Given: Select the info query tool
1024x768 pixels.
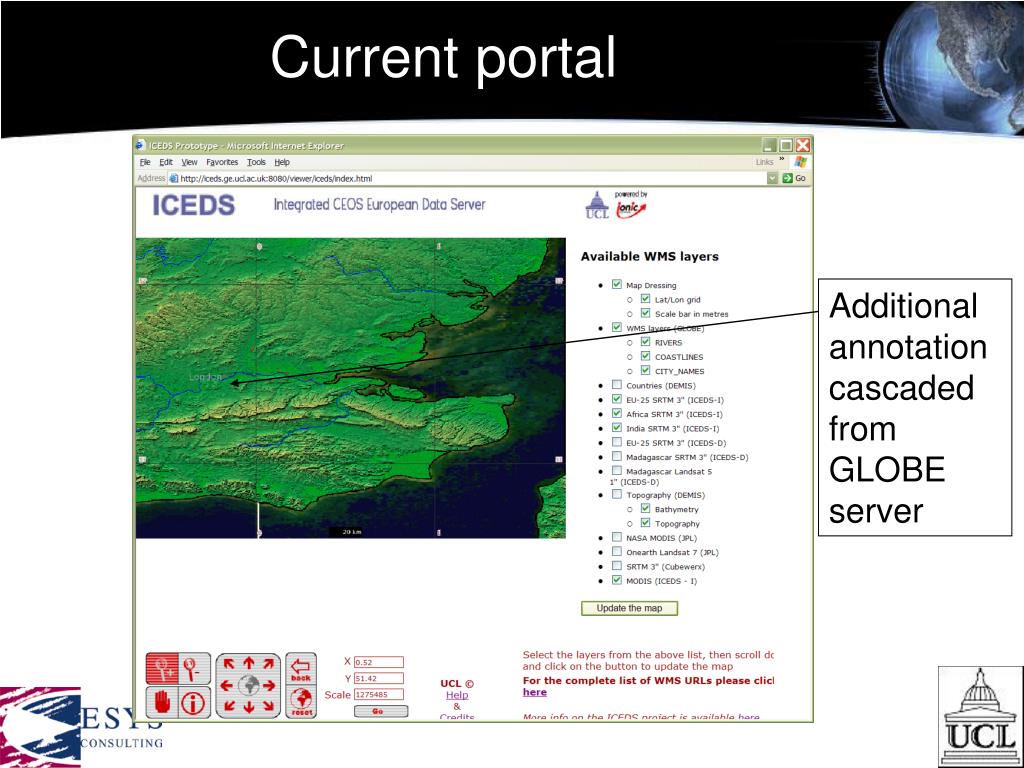Looking at the screenshot, I should pos(194,702).
